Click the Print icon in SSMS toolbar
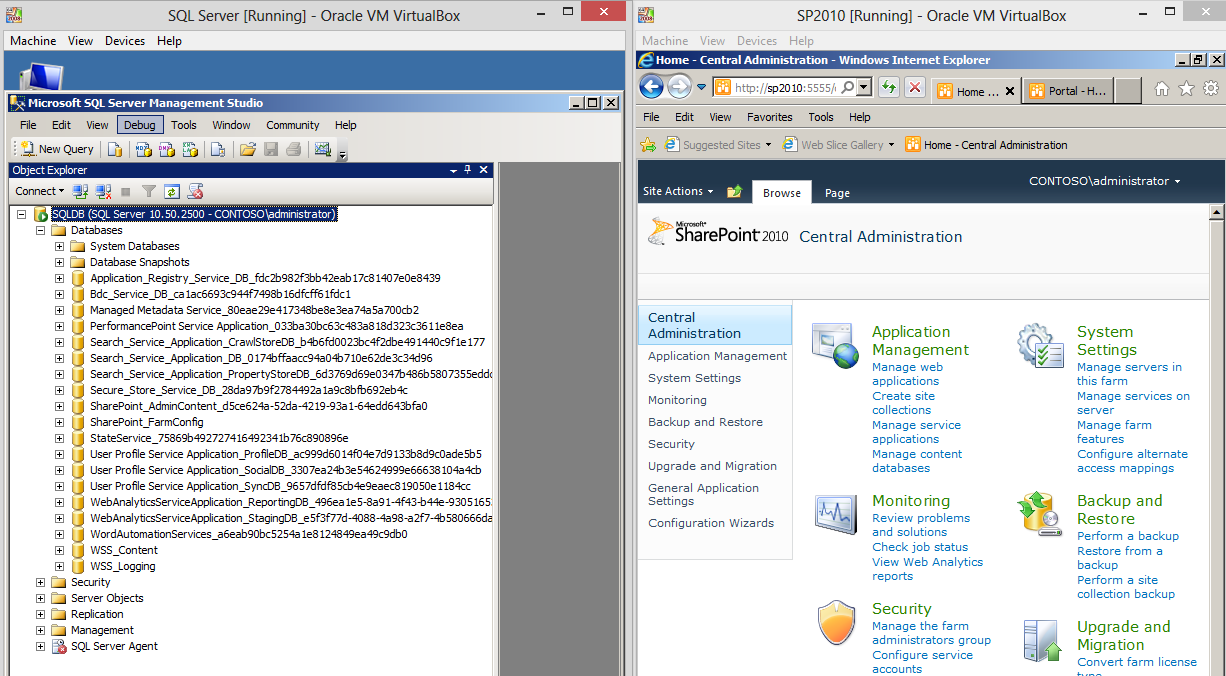Screen dimensions: 1226x676 [294, 149]
